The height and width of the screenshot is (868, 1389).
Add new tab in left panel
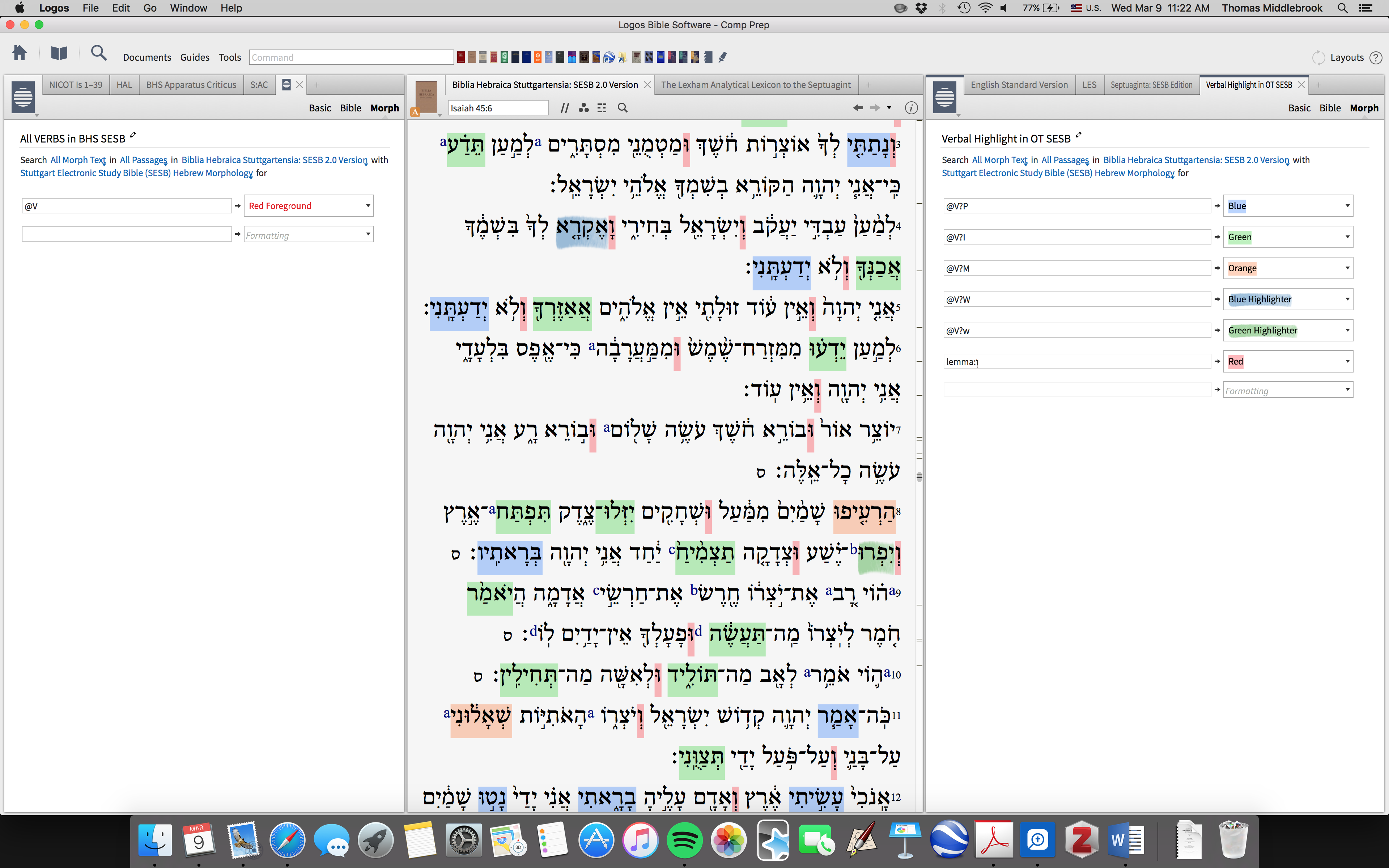[x=316, y=85]
